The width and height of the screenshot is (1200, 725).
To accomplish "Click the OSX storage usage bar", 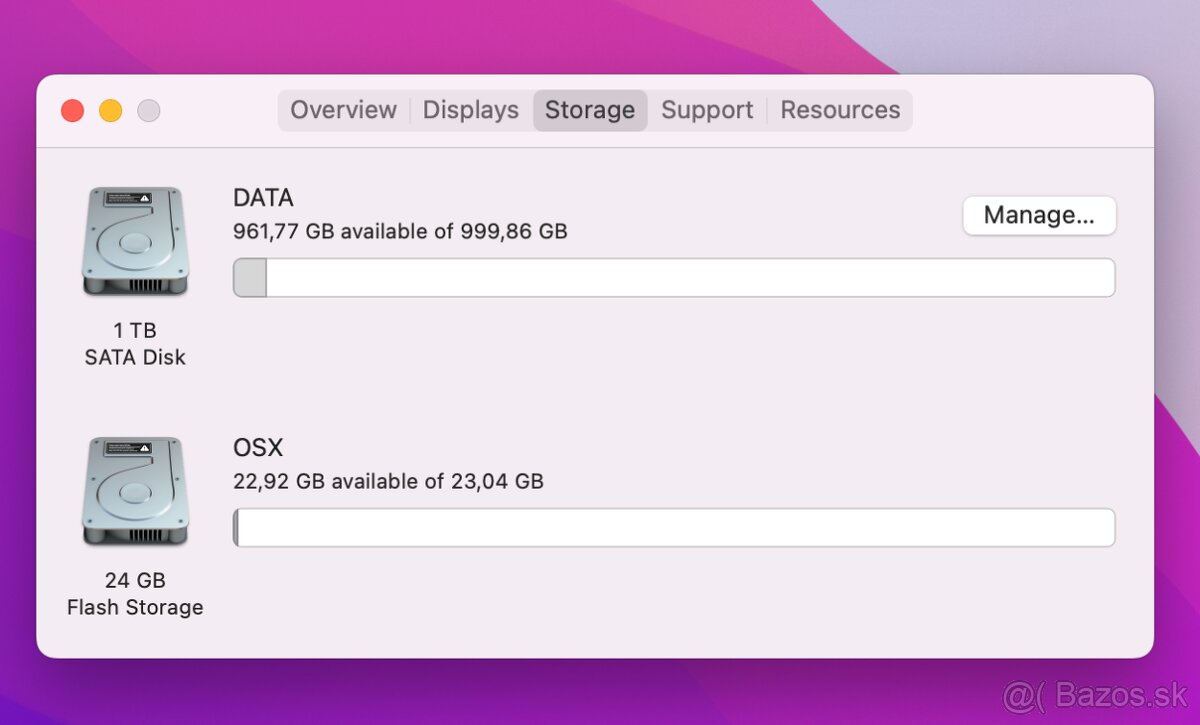I will 675,528.
